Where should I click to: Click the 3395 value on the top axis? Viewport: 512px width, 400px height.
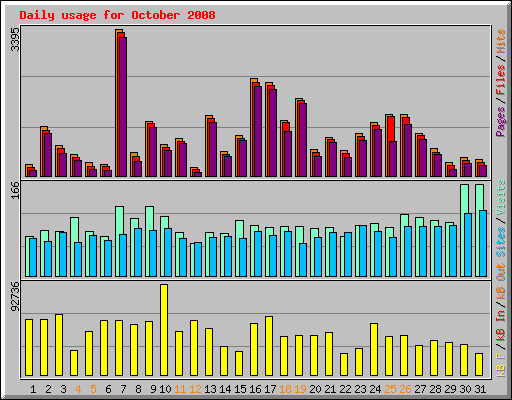coord(15,39)
